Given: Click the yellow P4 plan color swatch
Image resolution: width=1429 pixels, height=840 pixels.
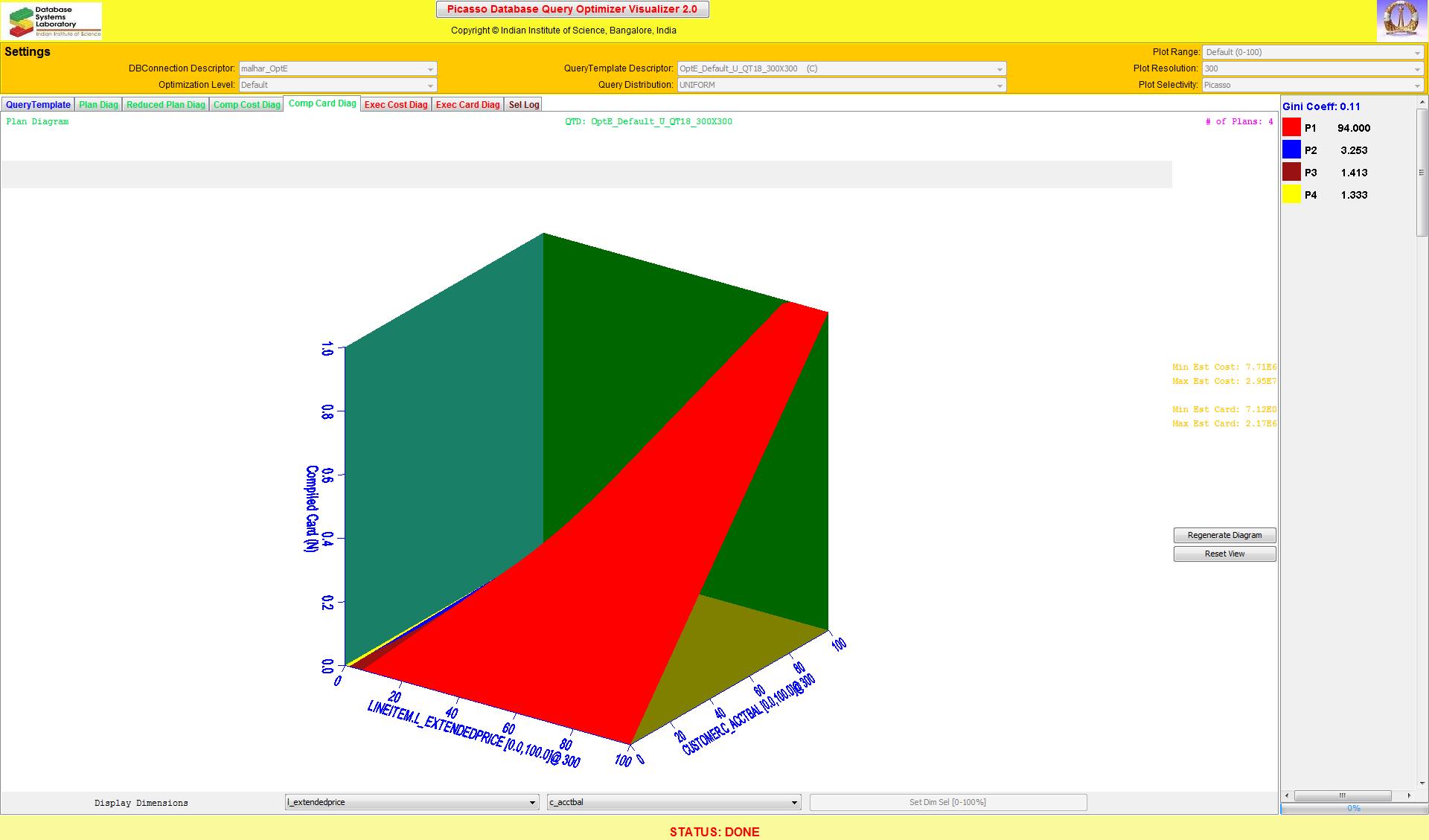Looking at the screenshot, I should (x=1291, y=195).
